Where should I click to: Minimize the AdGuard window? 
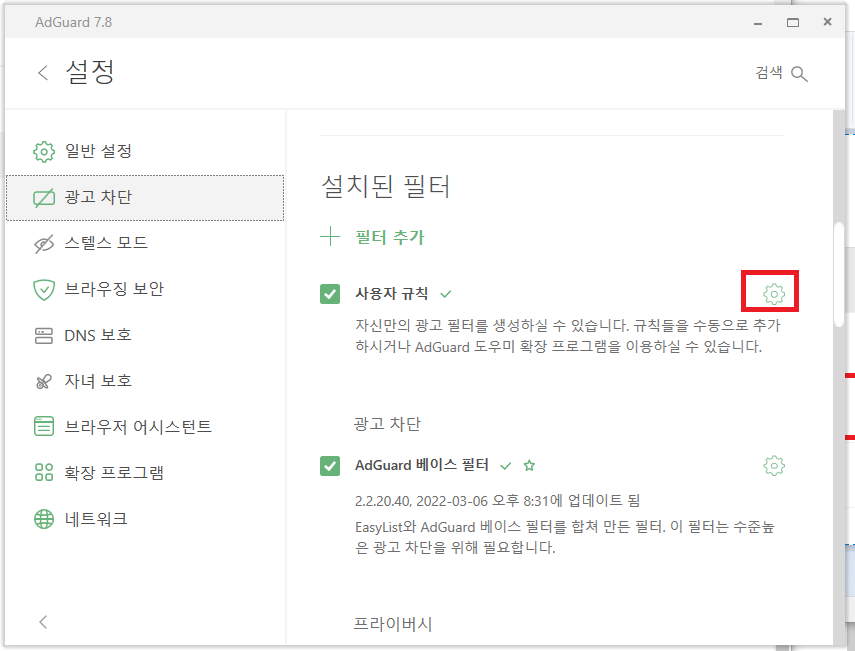(757, 23)
